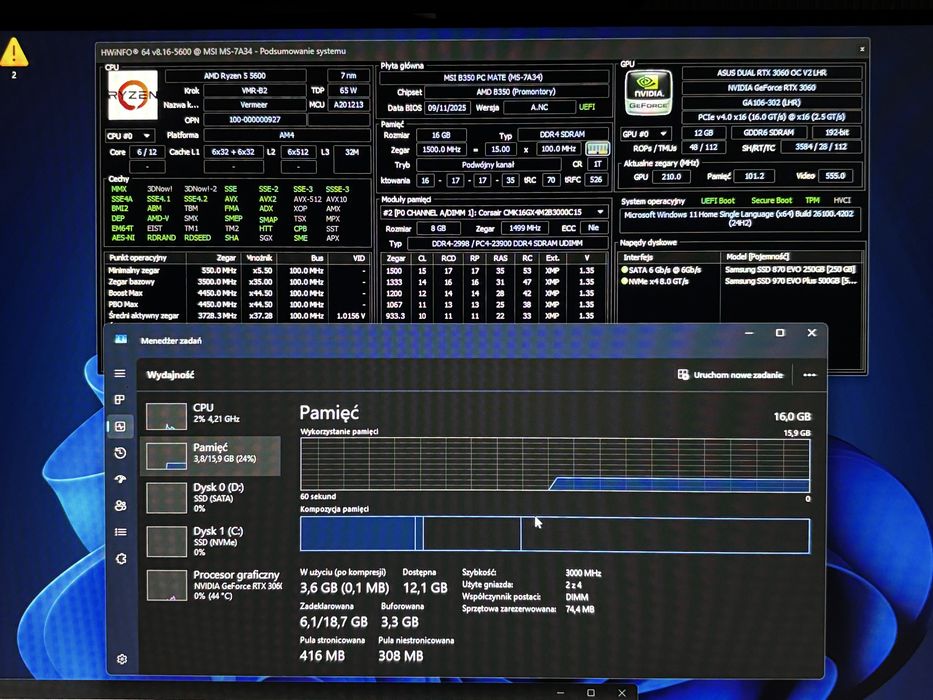Image resolution: width=933 pixels, height=700 pixels.
Task: Open the CPU #0 selector dropdown in HWiNFO
Action: pyautogui.click(x=129, y=136)
